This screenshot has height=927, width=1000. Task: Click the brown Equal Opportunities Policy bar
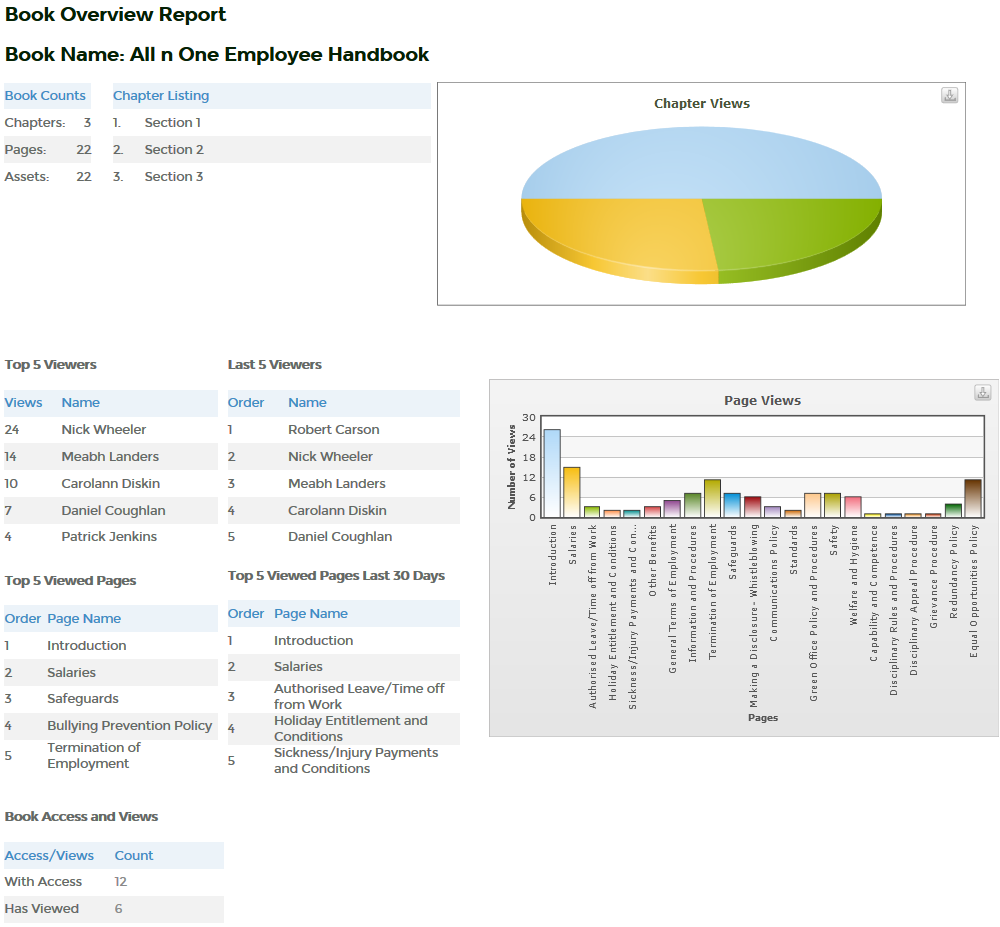click(972, 498)
